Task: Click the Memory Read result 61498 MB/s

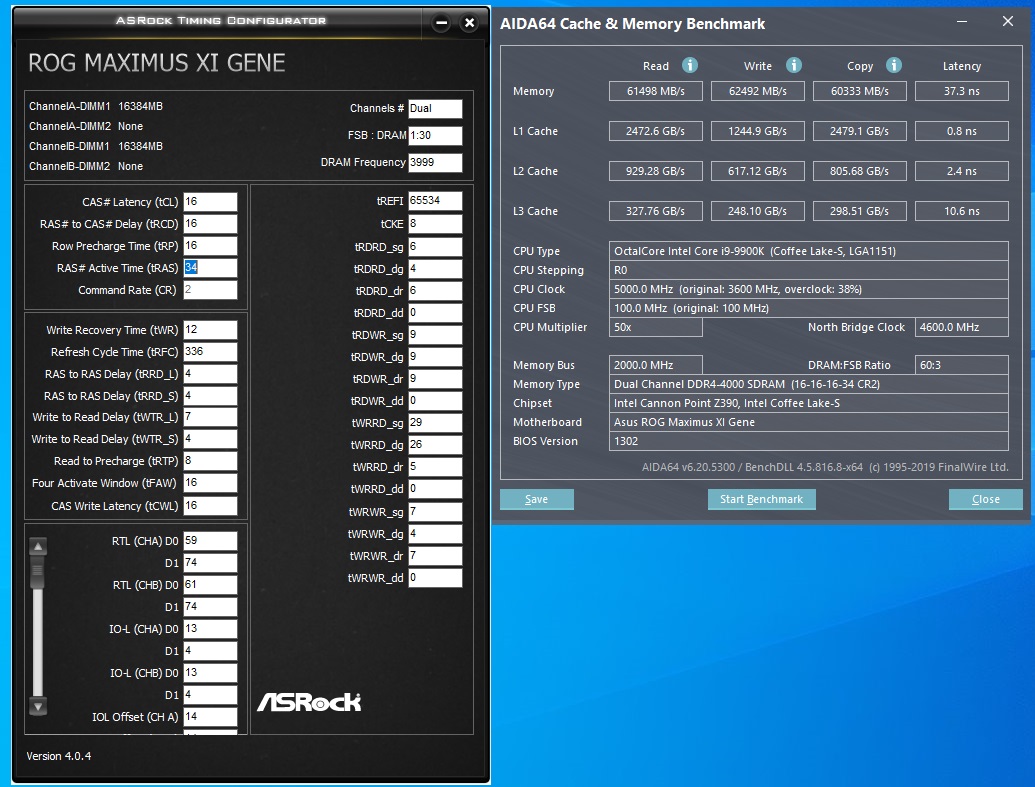Action: click(655, 91)
